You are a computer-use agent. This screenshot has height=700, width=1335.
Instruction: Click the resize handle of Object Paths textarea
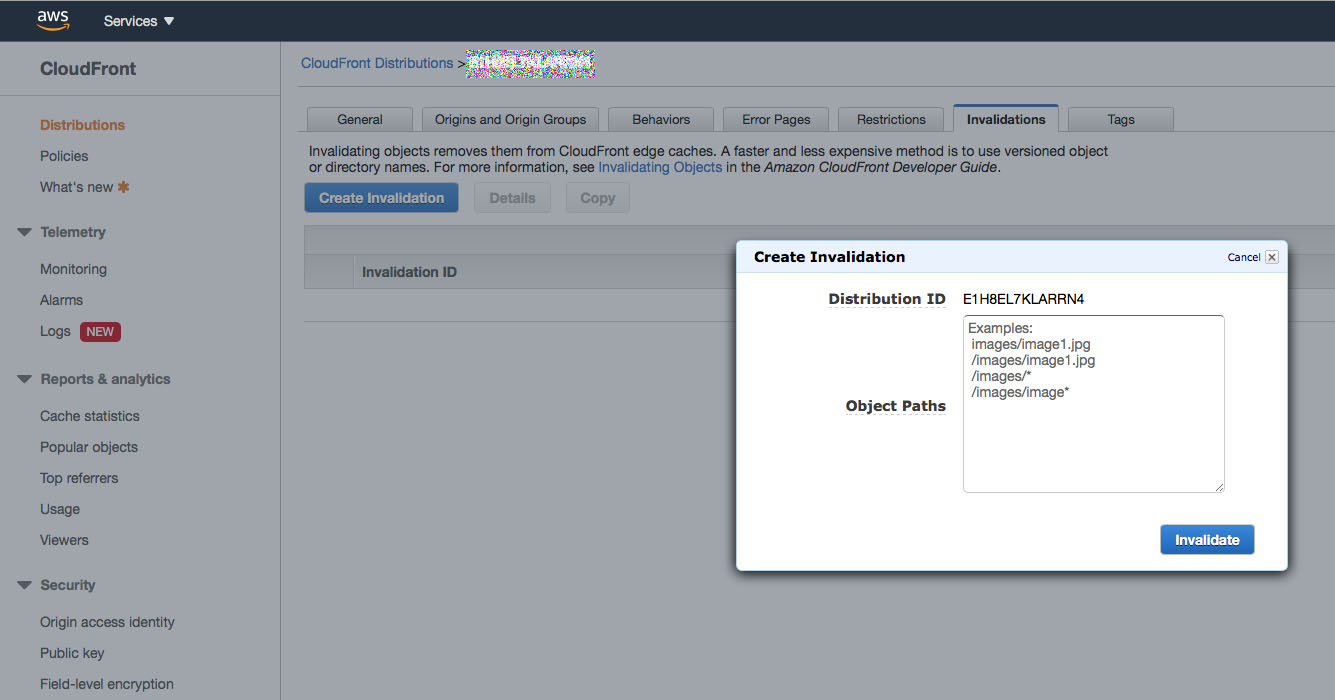(x=1219, y=487)
